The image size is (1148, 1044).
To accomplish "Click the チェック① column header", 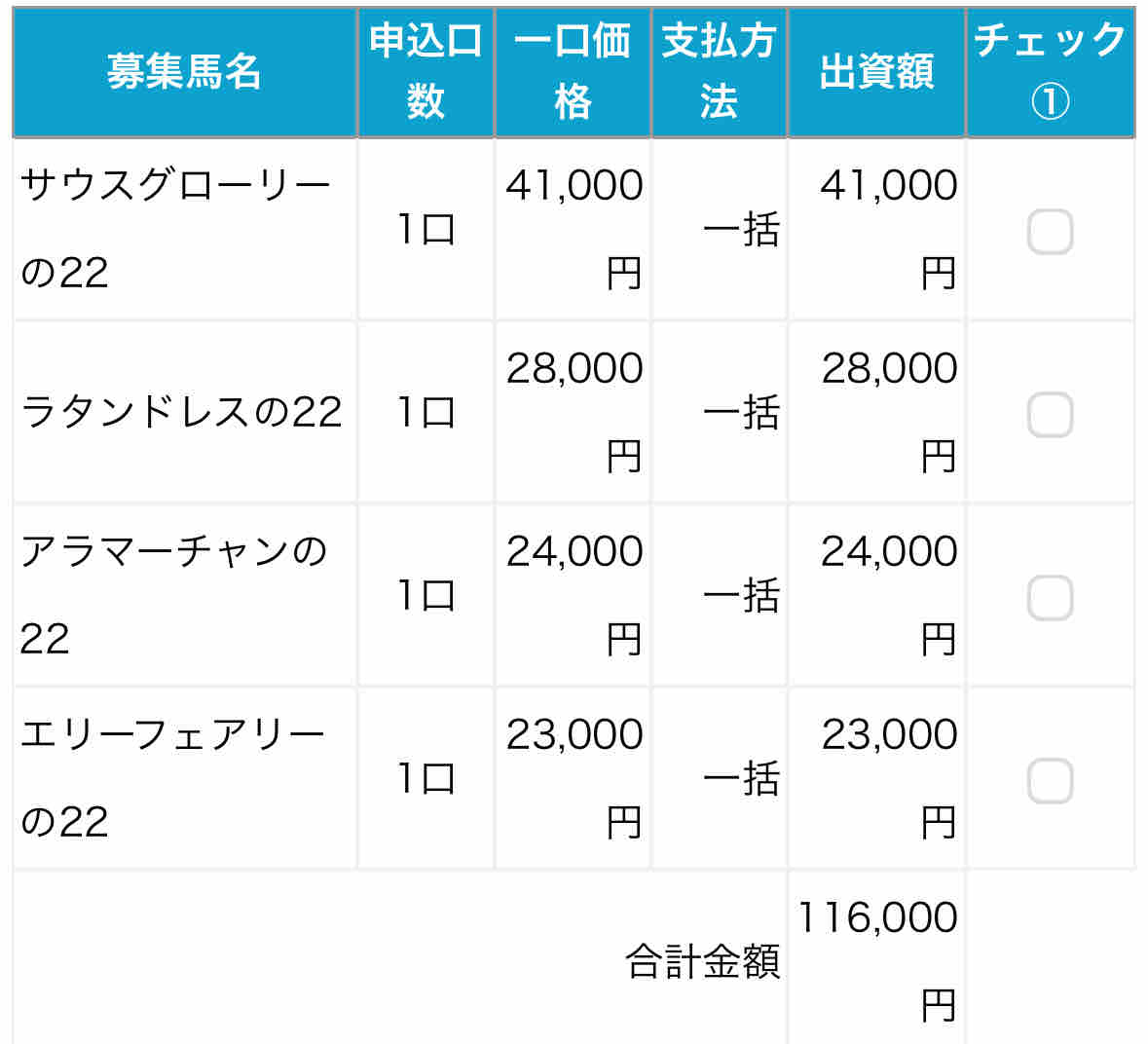I will [1051, 72].
